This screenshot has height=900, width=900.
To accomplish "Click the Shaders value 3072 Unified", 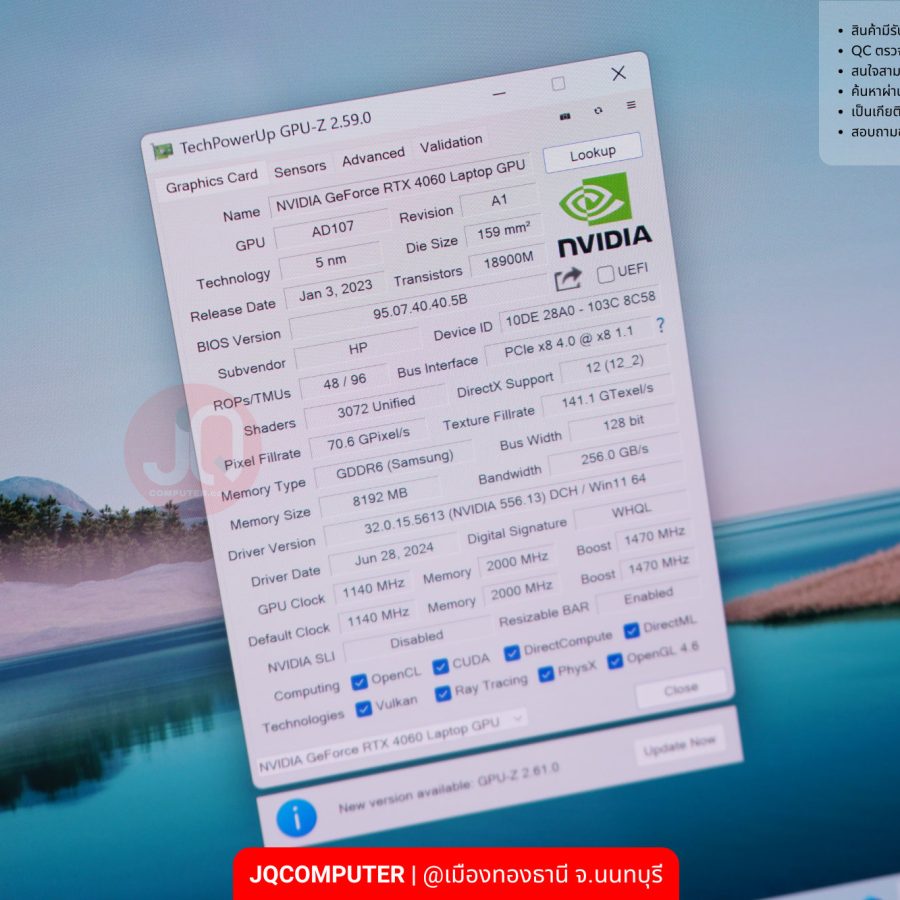I will [x=375, y=407].
